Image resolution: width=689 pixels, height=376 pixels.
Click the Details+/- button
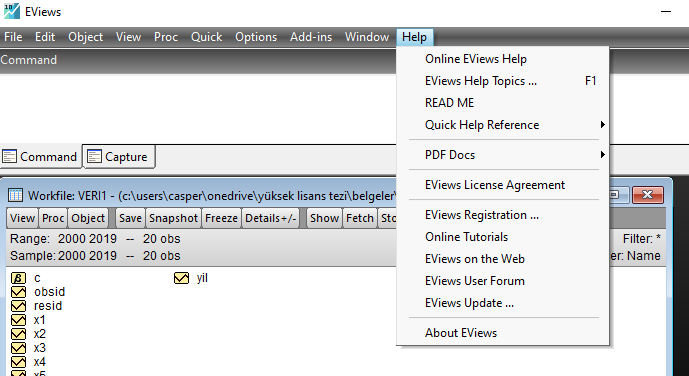pos(271,218)
